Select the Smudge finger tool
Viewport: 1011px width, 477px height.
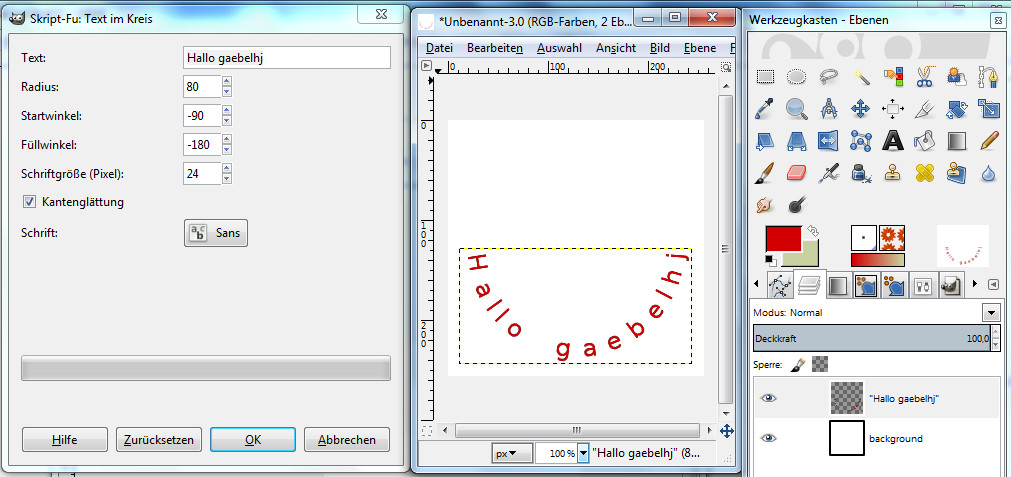[765, 205]
